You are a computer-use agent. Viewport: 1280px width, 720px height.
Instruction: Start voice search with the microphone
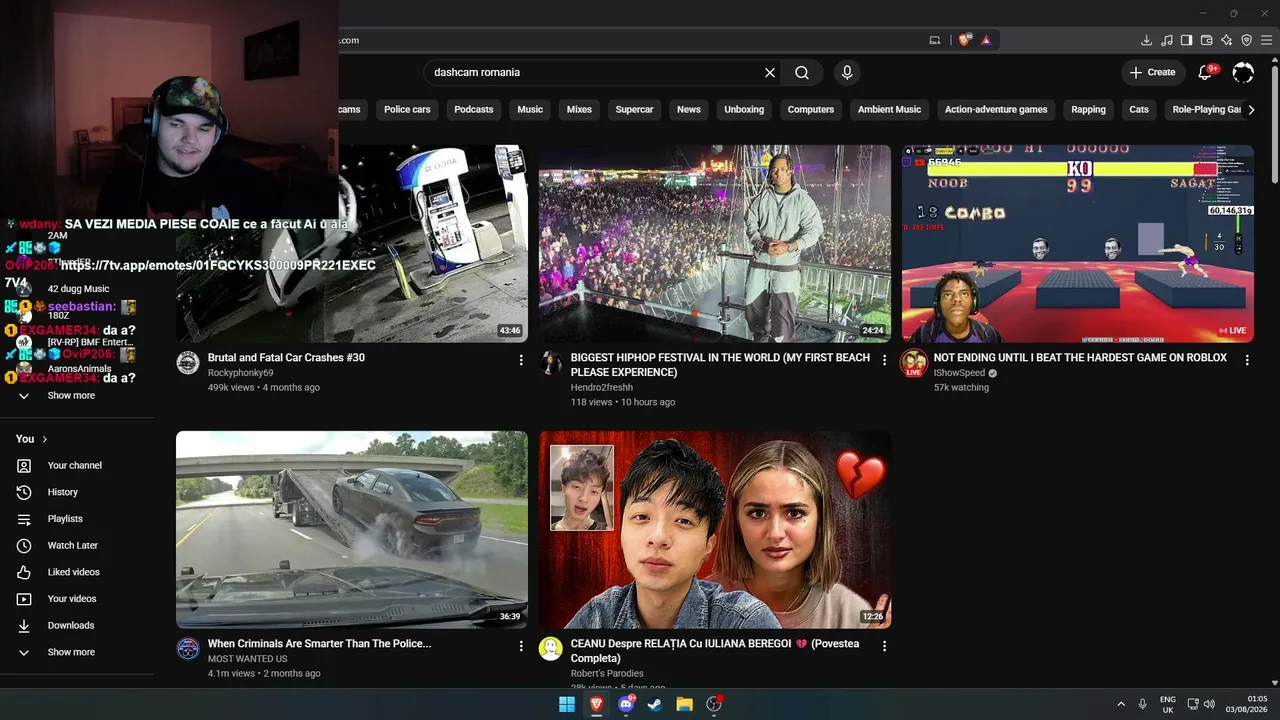847,72
